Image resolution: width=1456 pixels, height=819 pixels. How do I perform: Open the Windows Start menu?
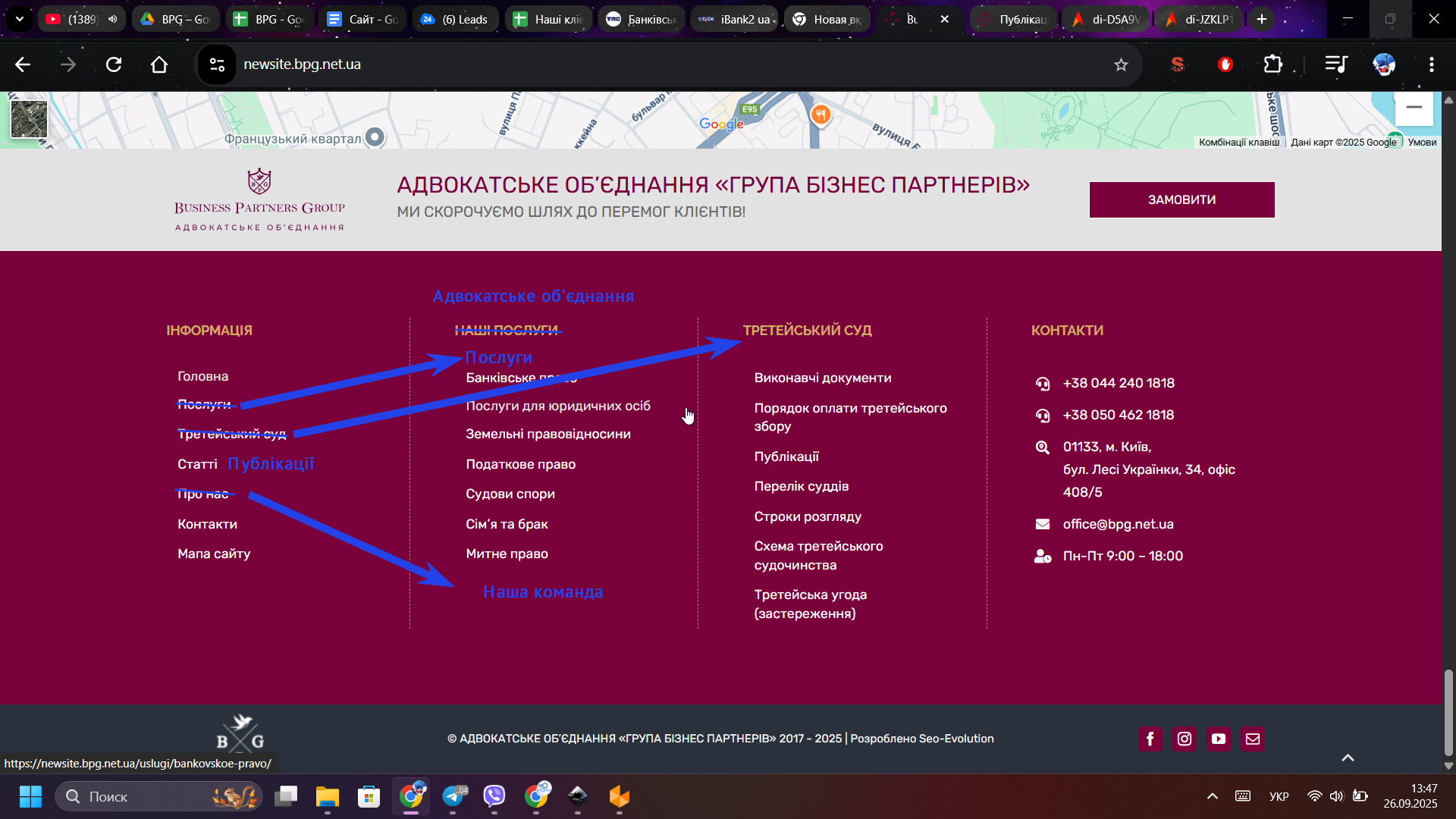pyautogui.click(x=30, y=796)
